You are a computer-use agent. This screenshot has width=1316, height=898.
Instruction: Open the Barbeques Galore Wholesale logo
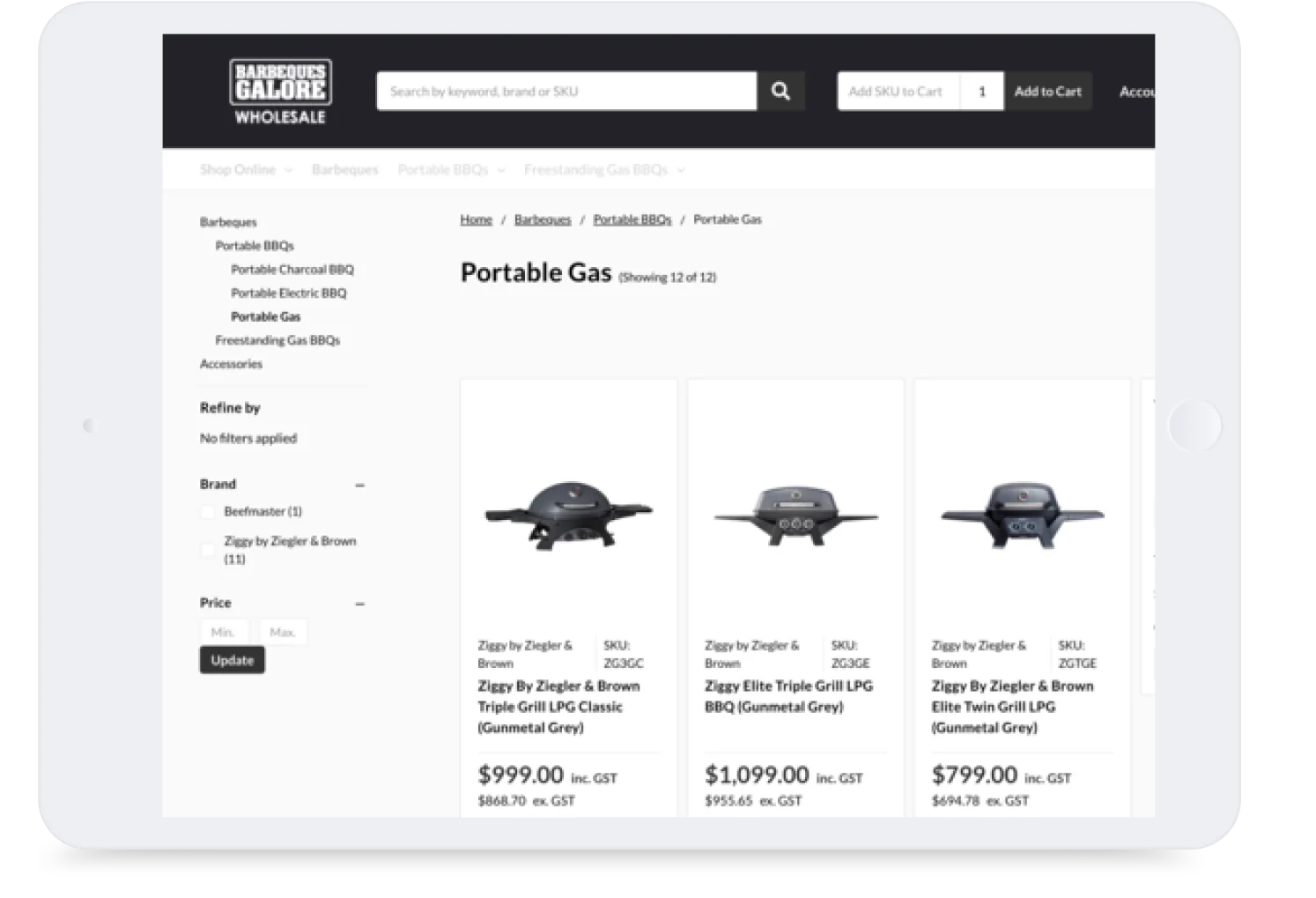tap(279, 91)
